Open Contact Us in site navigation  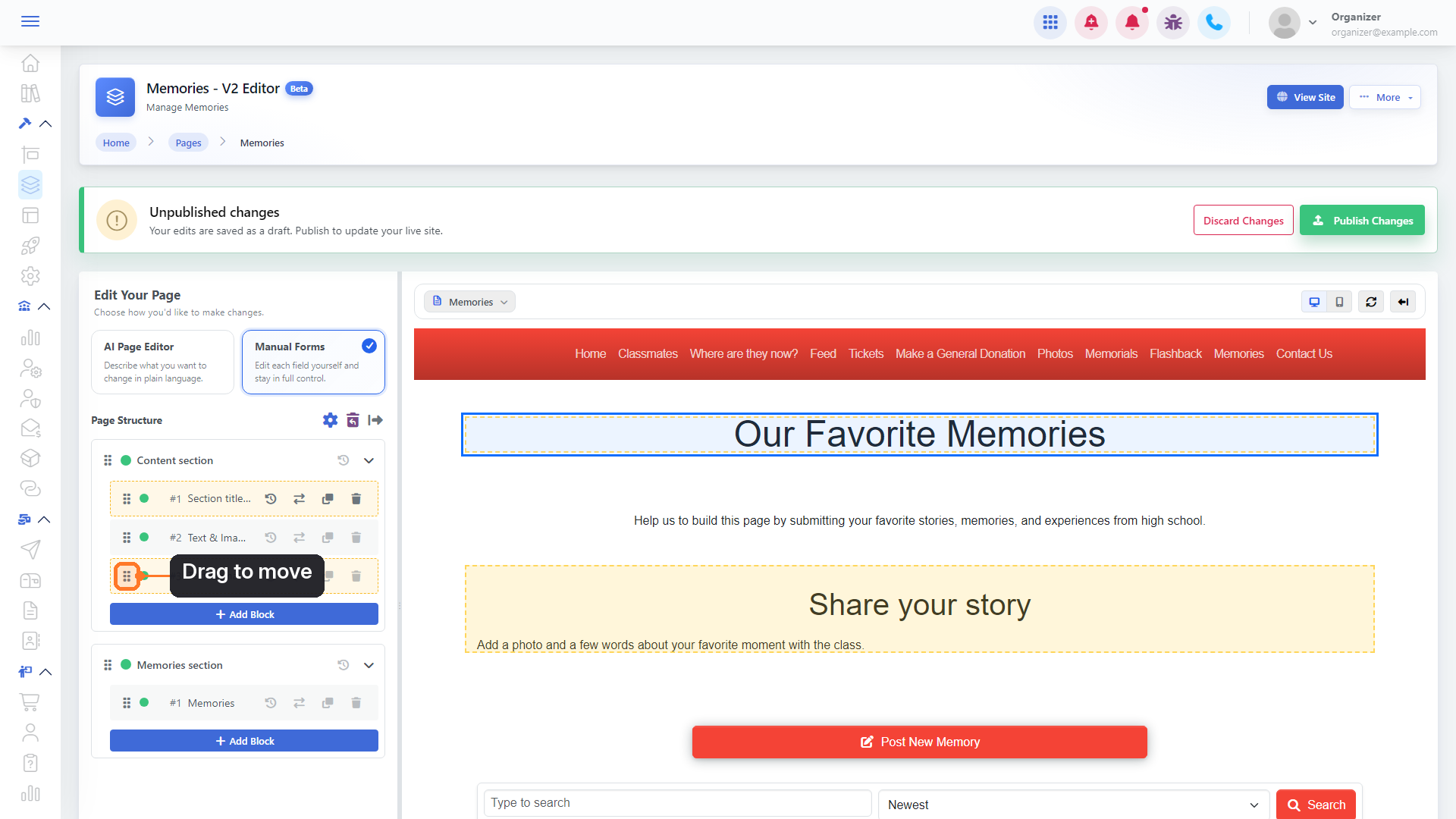coord(1304,354)
